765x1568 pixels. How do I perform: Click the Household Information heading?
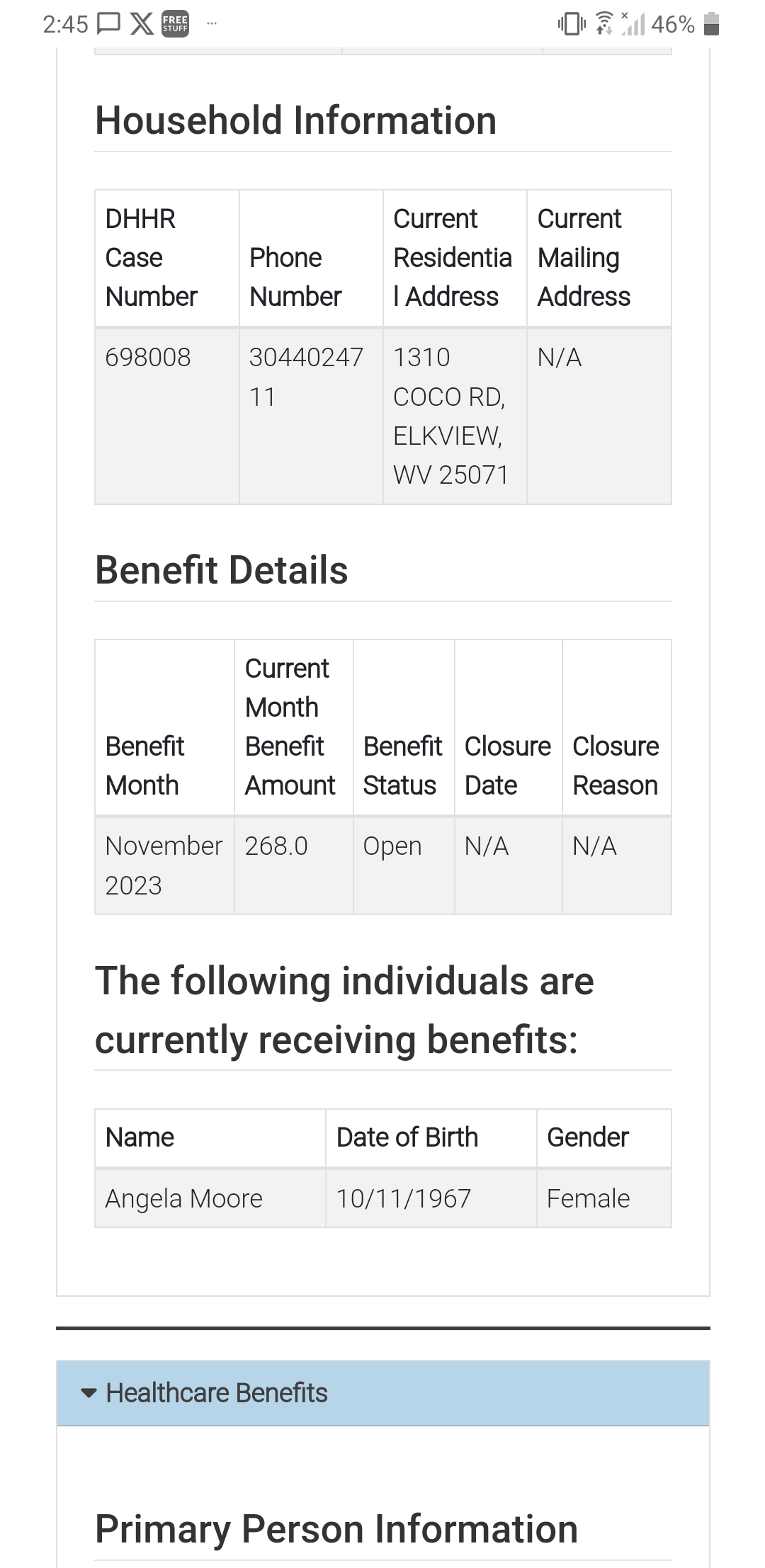(296, 120)
